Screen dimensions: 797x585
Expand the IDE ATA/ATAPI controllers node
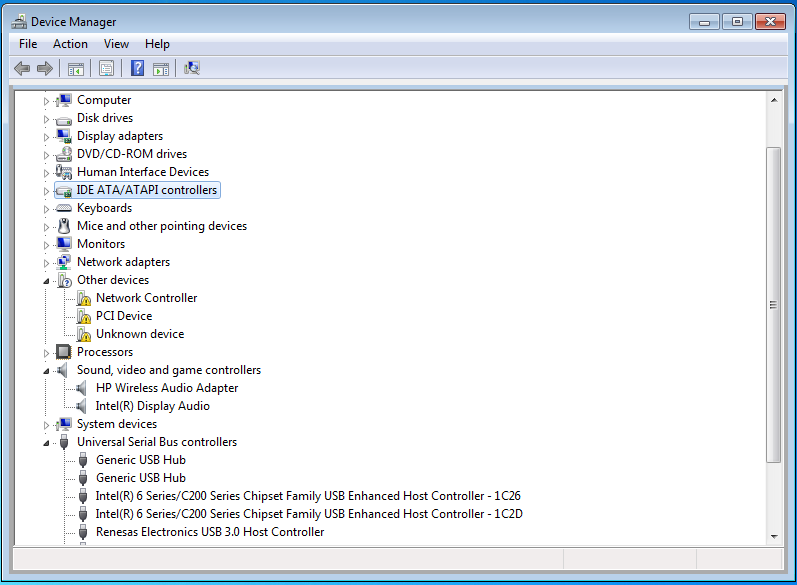click(x=46, y=191)
